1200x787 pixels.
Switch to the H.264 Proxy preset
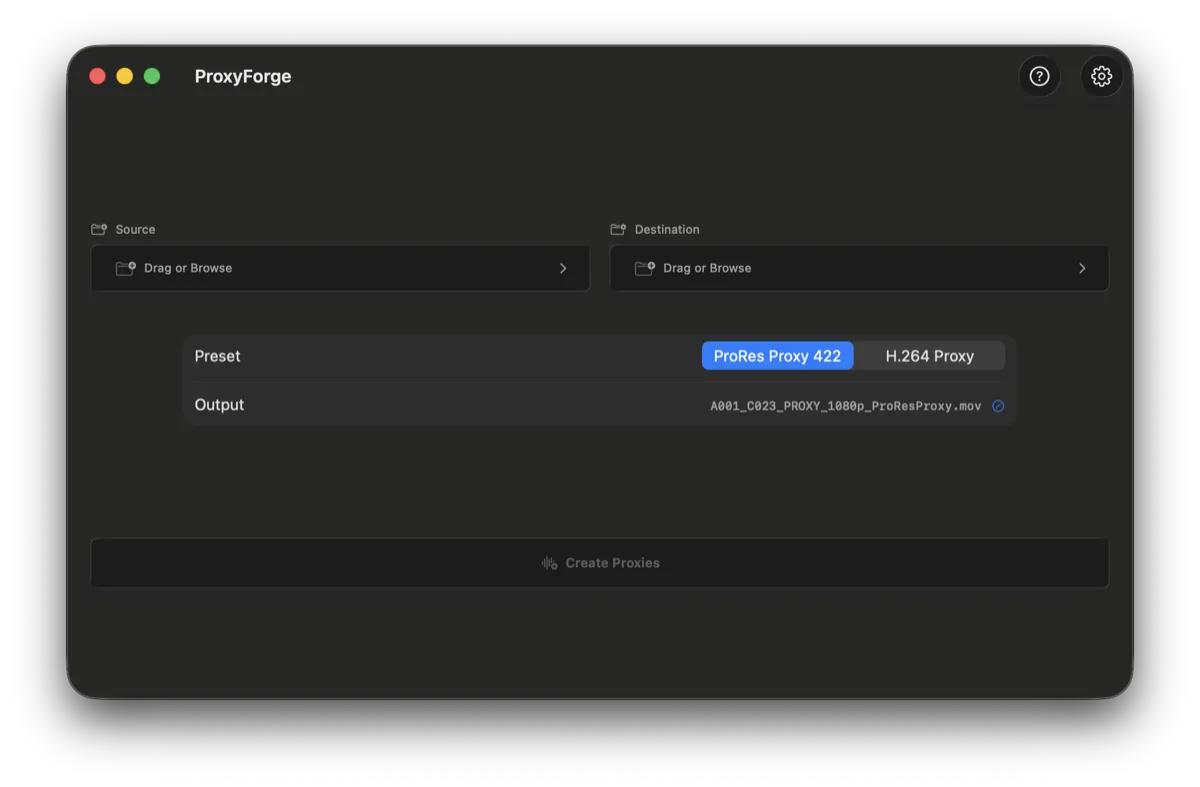[930, 355]
